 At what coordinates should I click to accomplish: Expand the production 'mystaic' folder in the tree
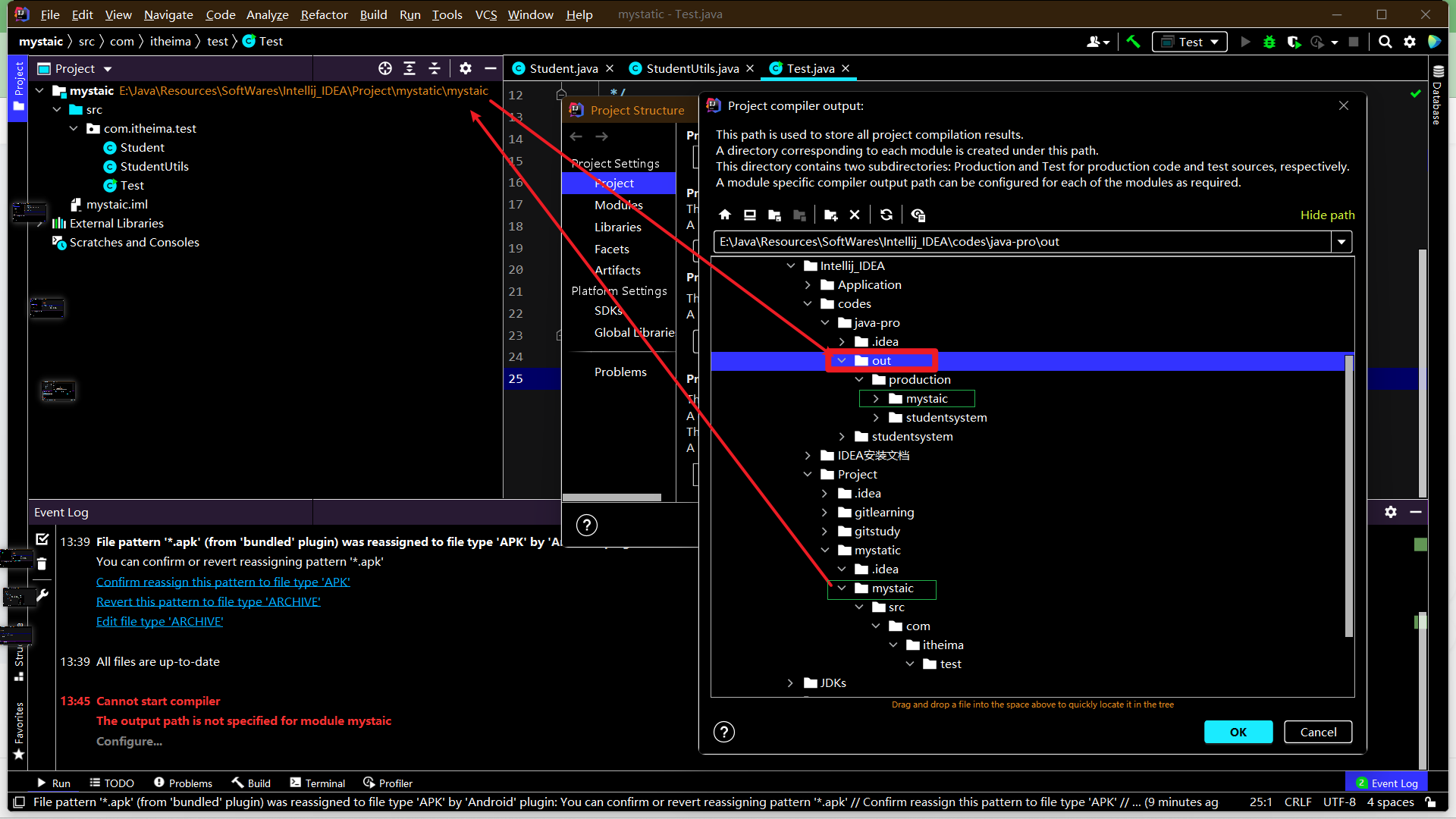[877, 399]
